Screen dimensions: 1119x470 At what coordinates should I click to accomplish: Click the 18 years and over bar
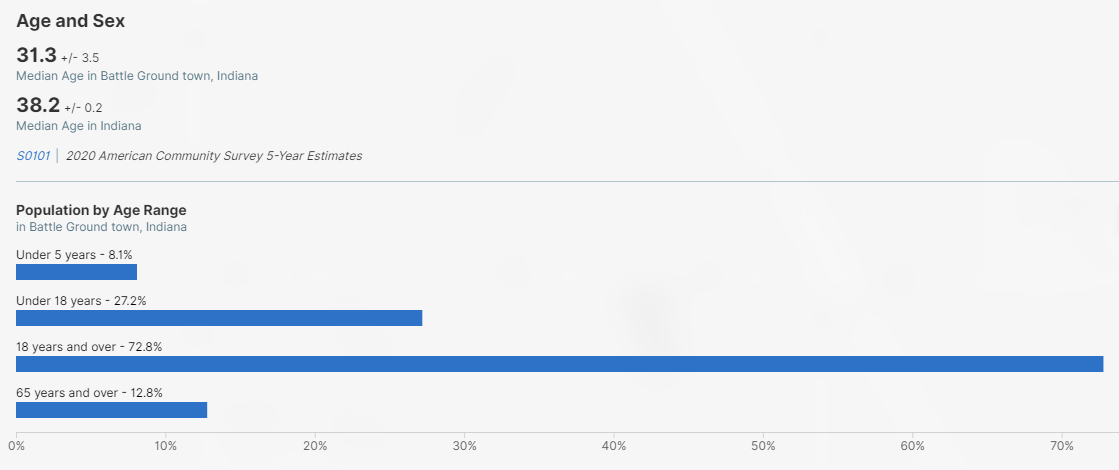pos(559,364)
